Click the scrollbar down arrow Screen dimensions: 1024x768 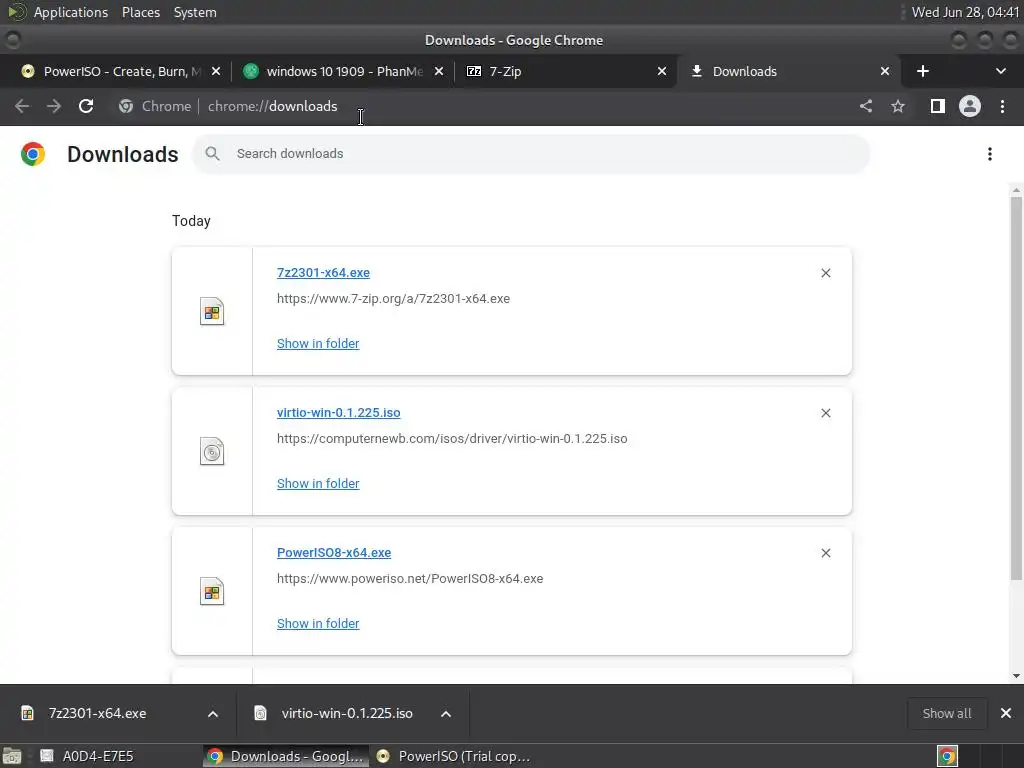tap(1016, 676)
